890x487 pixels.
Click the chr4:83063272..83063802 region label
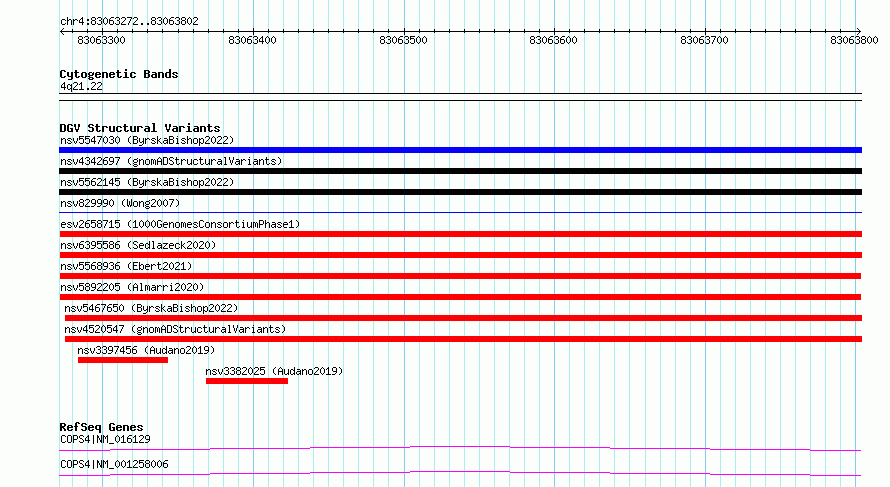129,22
